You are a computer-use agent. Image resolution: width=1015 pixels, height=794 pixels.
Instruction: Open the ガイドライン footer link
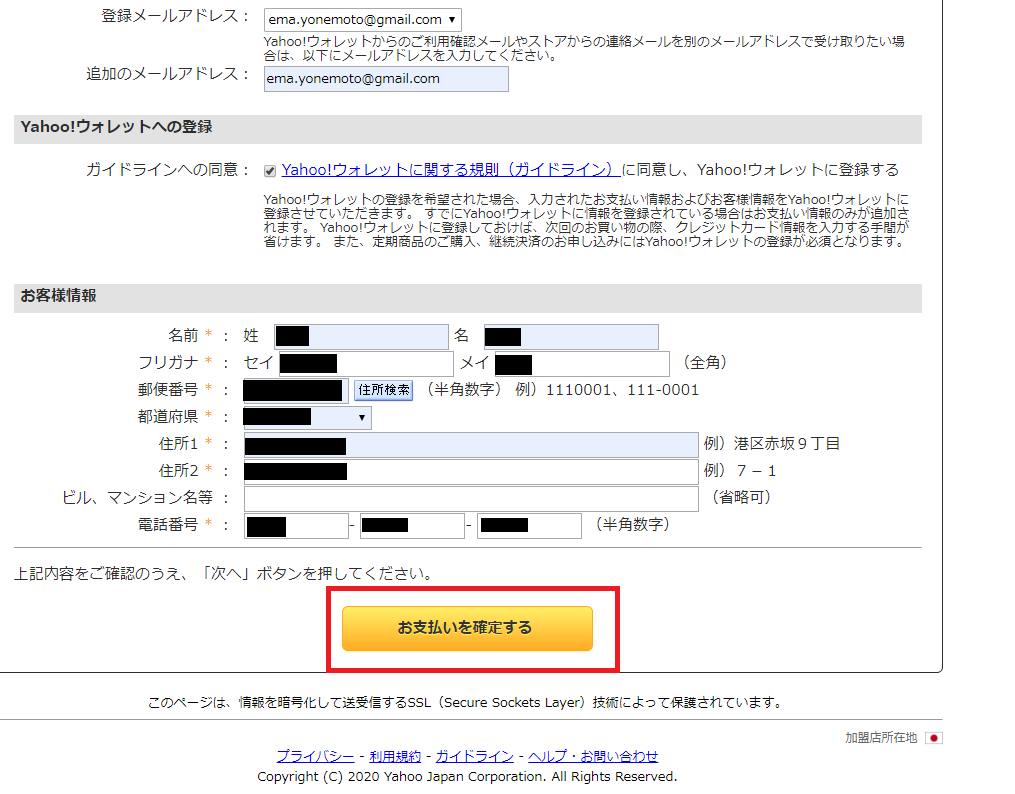coord(474,756)
